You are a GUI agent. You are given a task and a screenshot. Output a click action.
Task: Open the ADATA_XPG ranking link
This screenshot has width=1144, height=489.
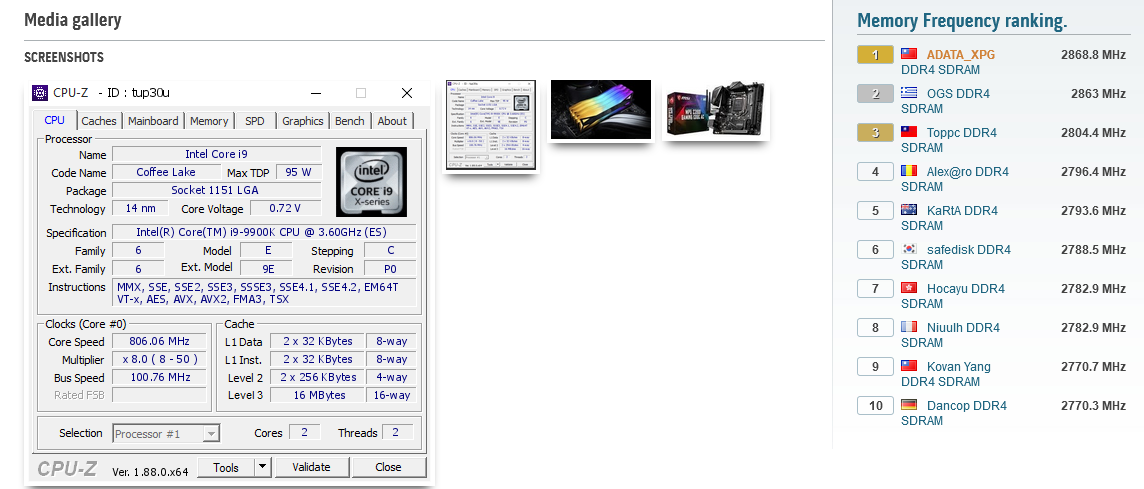pos(960,55)
